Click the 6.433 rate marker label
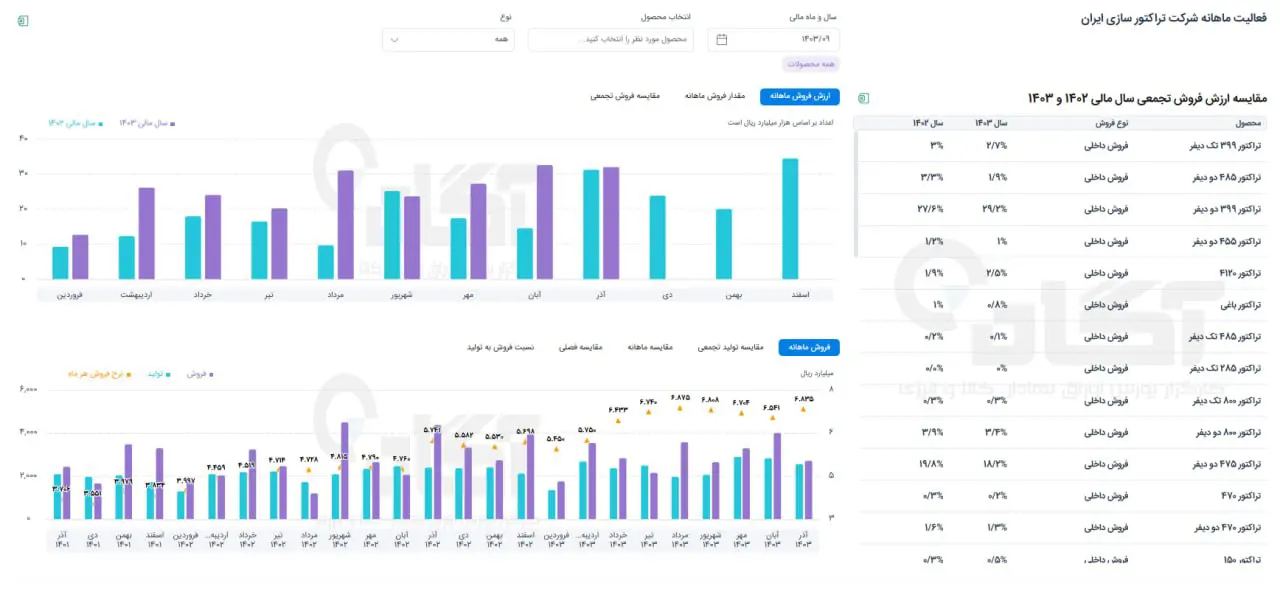Screen dimensions: 1280x600 (618, 409)
